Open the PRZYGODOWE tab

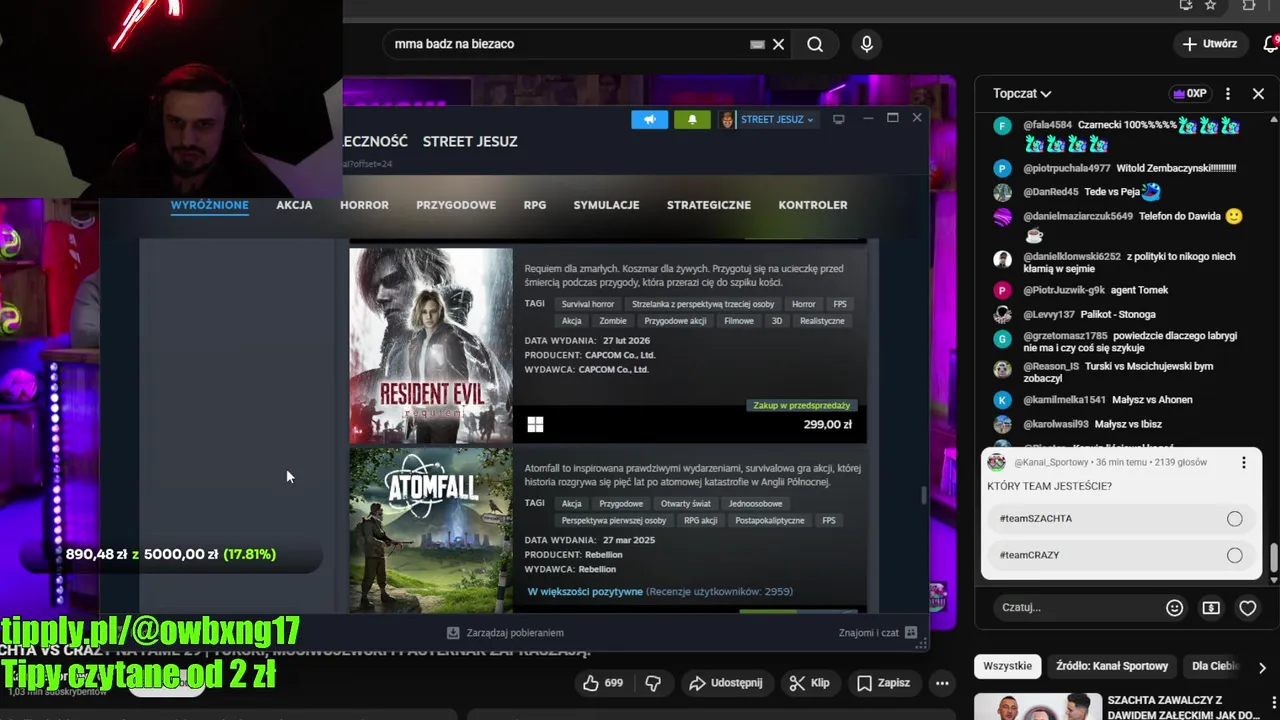[456, 205]
